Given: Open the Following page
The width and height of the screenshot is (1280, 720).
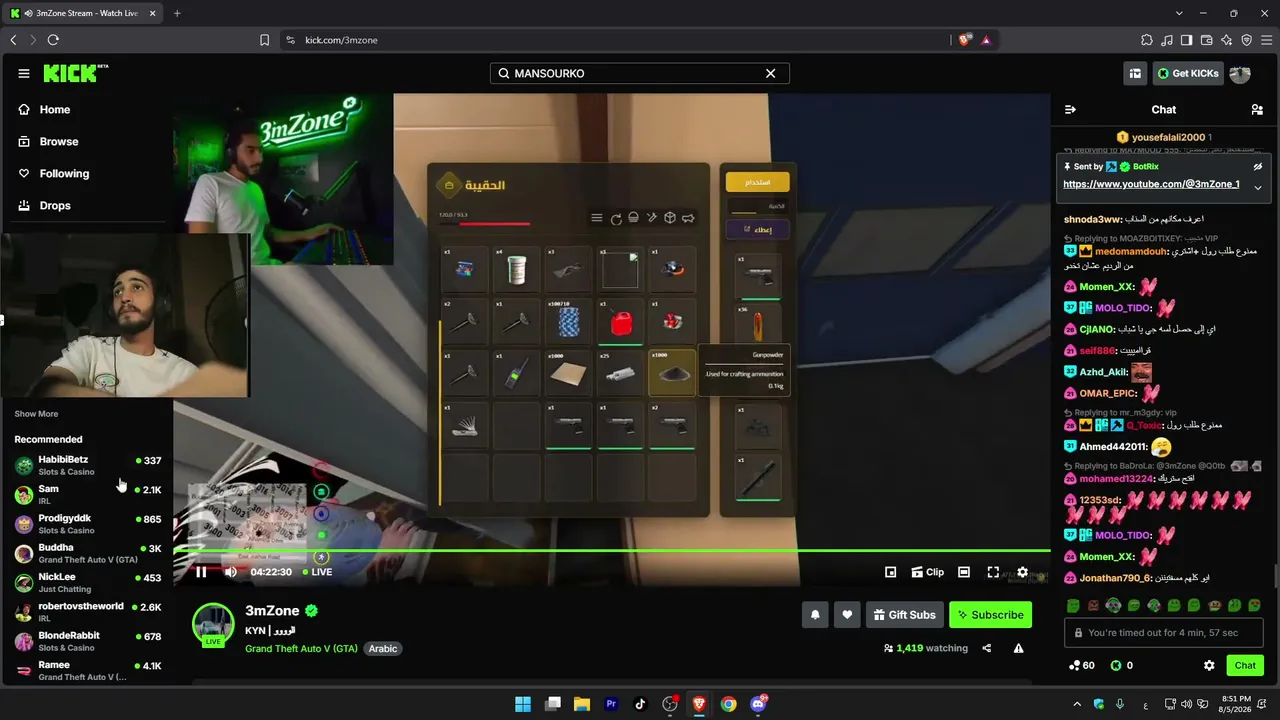Looking at the screenshot, I should (64, 174).
